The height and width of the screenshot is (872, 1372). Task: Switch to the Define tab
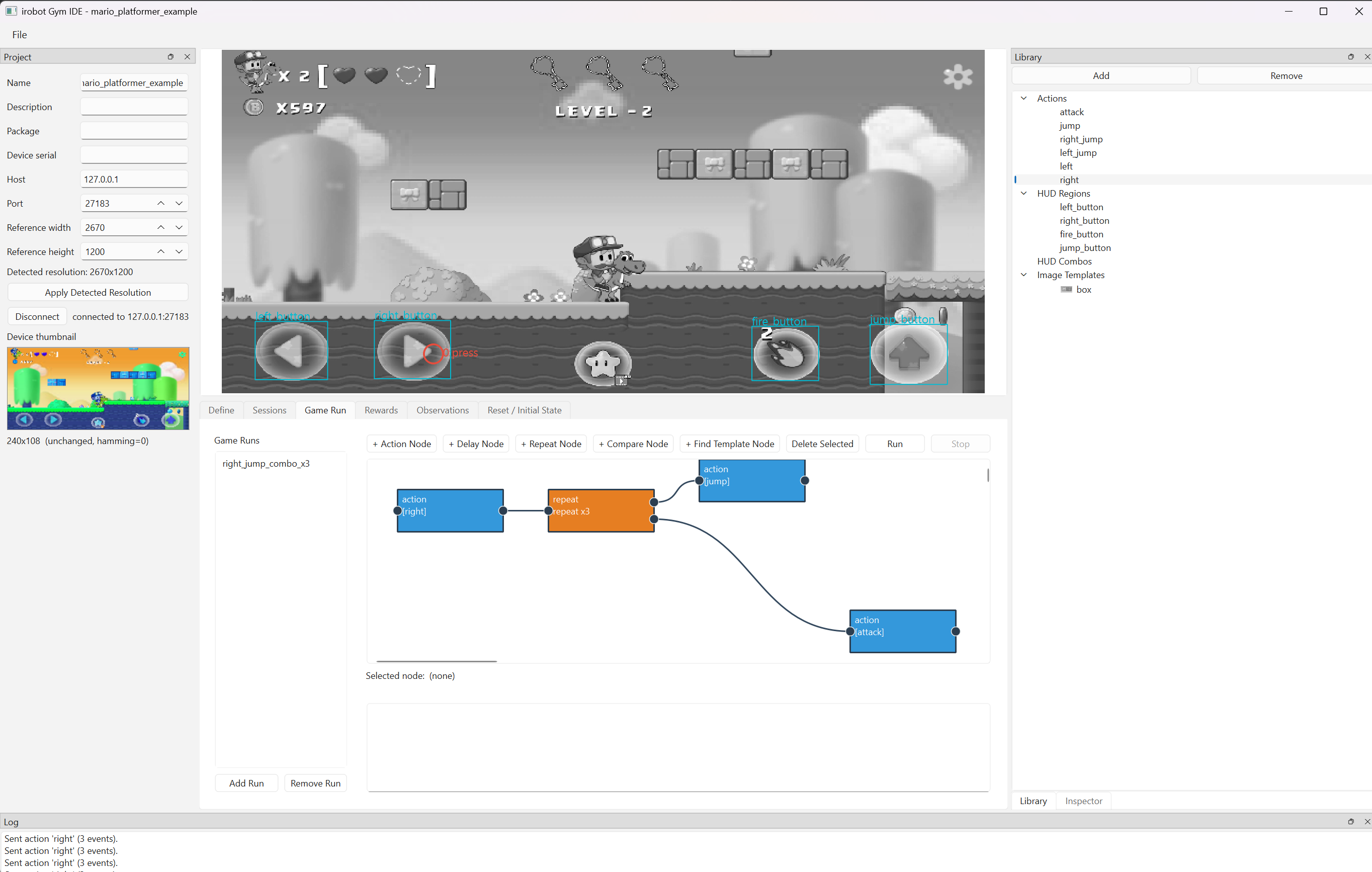(x=221, y=410)
